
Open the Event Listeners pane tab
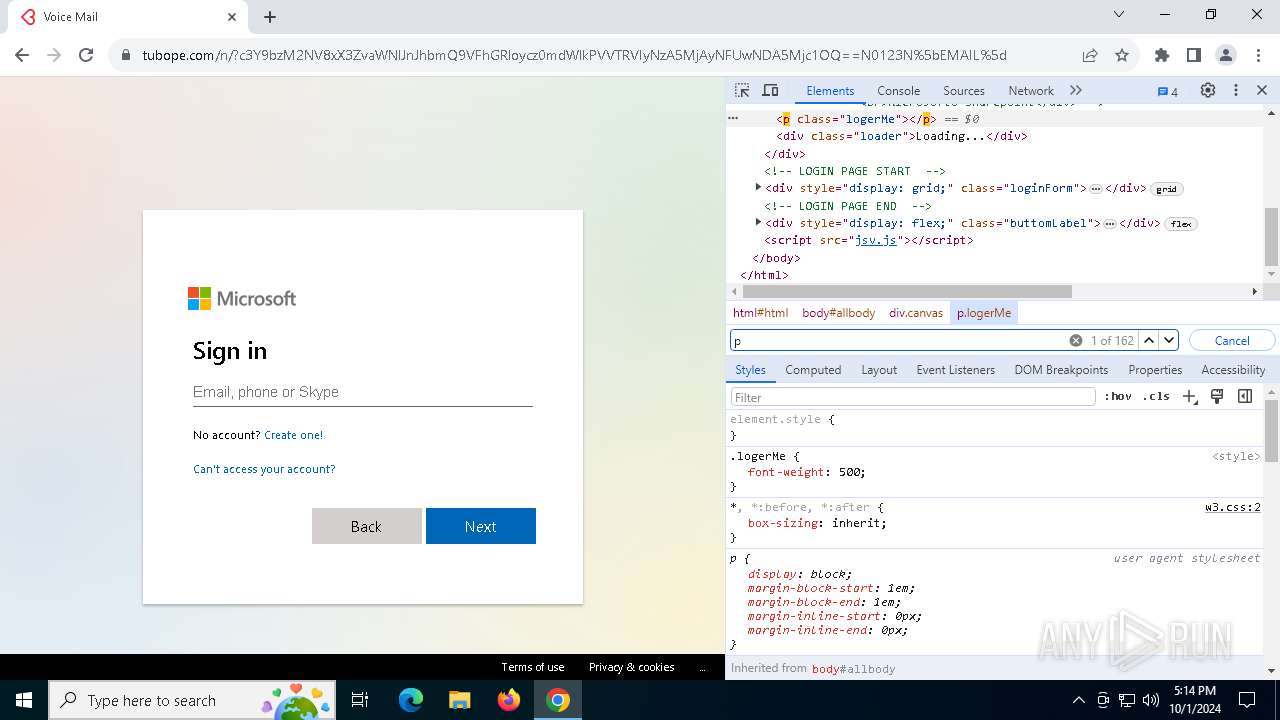click(x=955, y=370)
